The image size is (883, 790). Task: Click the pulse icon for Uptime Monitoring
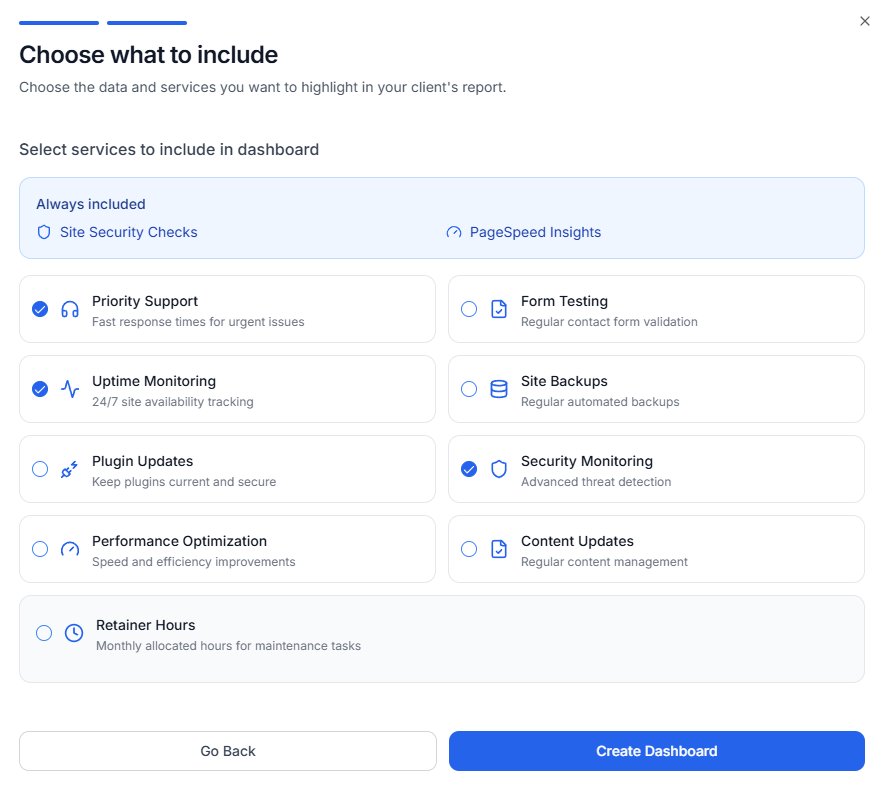coord(70,389)
